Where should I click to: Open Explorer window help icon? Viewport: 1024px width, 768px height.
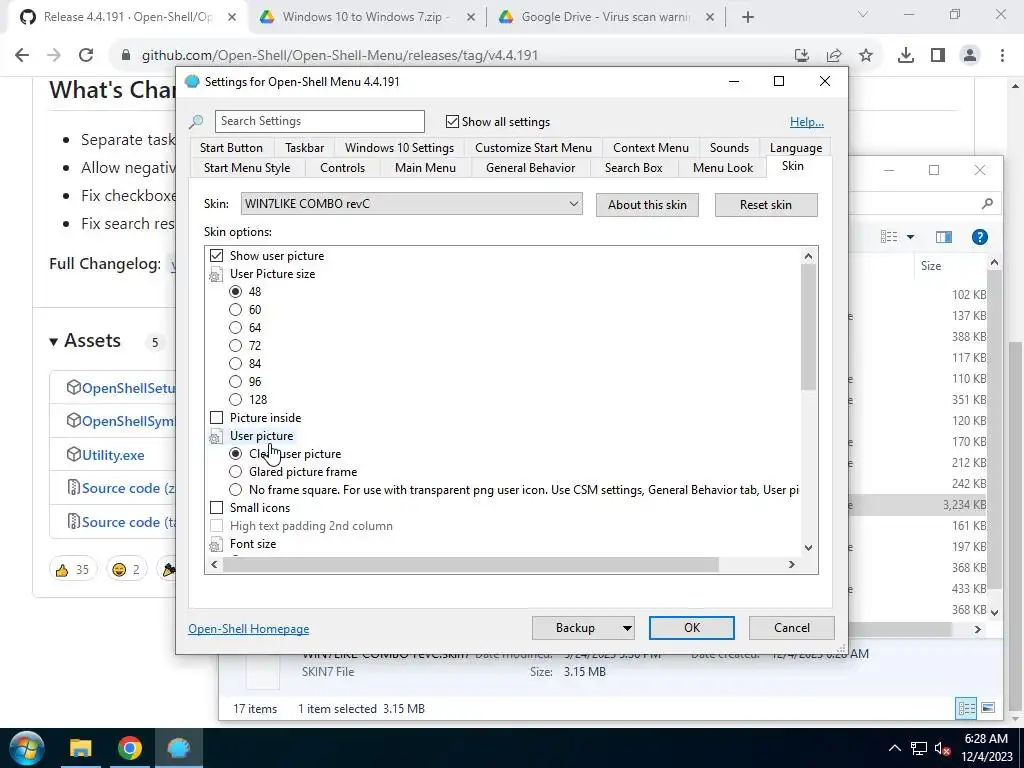(980, 237)
